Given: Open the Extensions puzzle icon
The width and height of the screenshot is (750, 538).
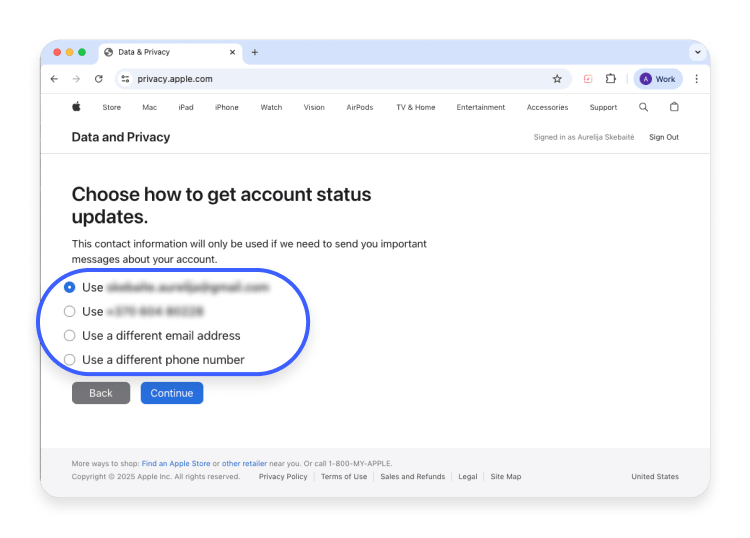Looking at the screenshot, I should tap(611, 79).
